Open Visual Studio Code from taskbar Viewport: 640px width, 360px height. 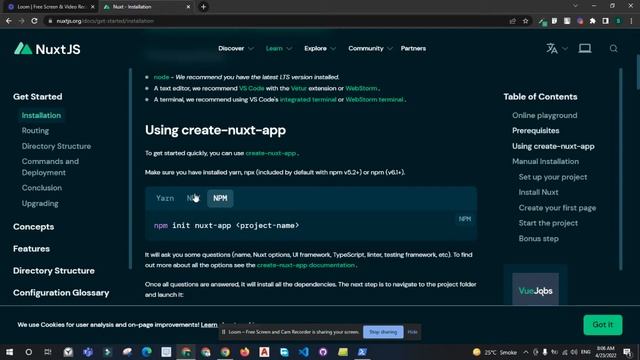click(x=303, y=352)
